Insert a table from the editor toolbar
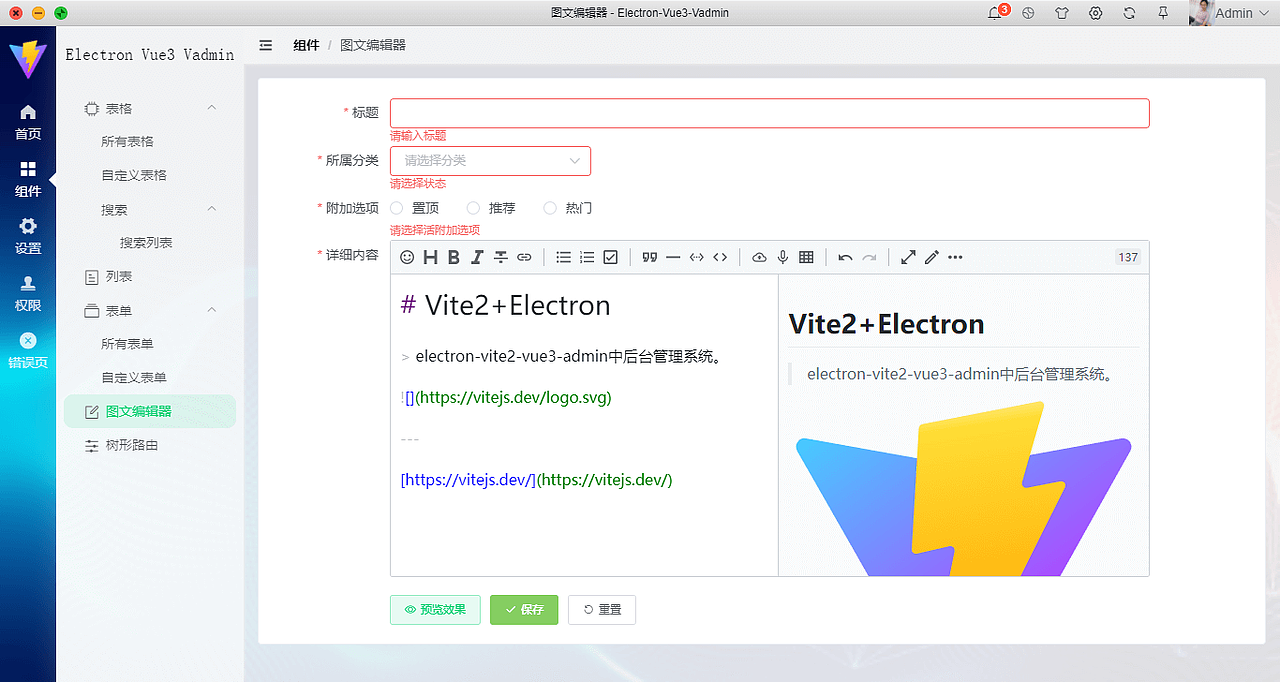 pos(807,257)
